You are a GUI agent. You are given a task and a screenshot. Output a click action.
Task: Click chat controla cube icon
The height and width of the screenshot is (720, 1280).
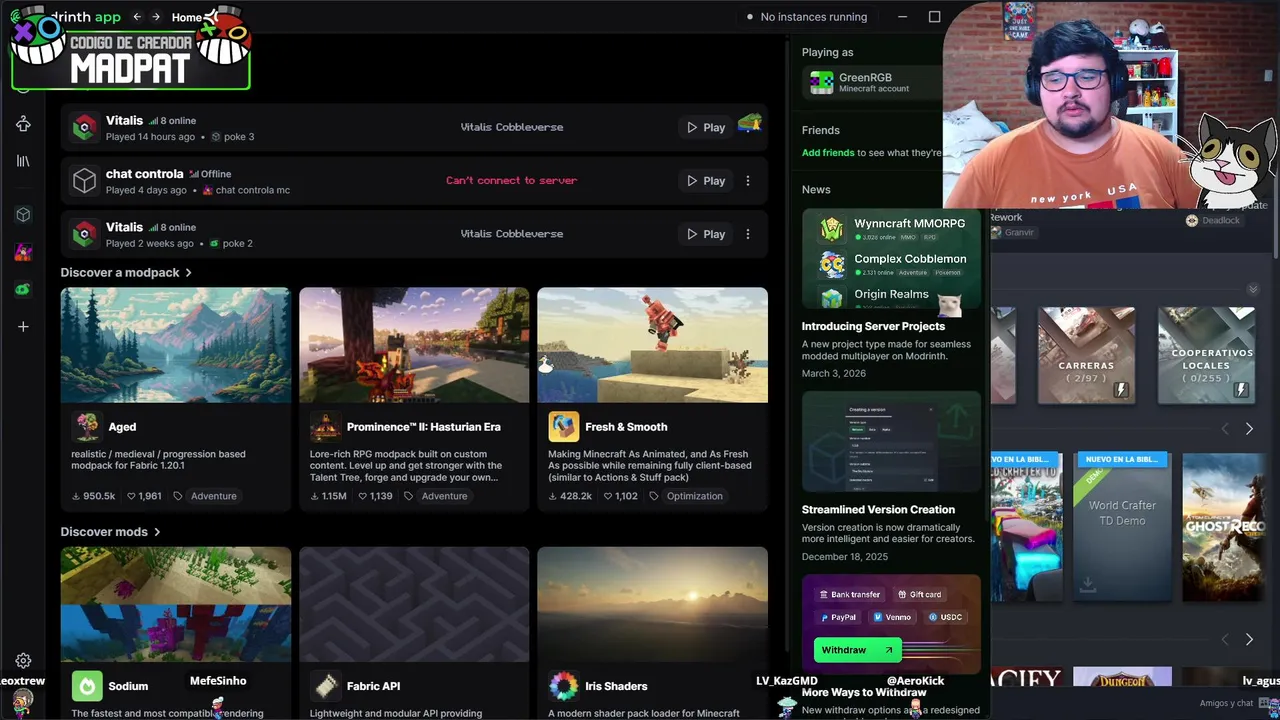(x=84, y=180)
